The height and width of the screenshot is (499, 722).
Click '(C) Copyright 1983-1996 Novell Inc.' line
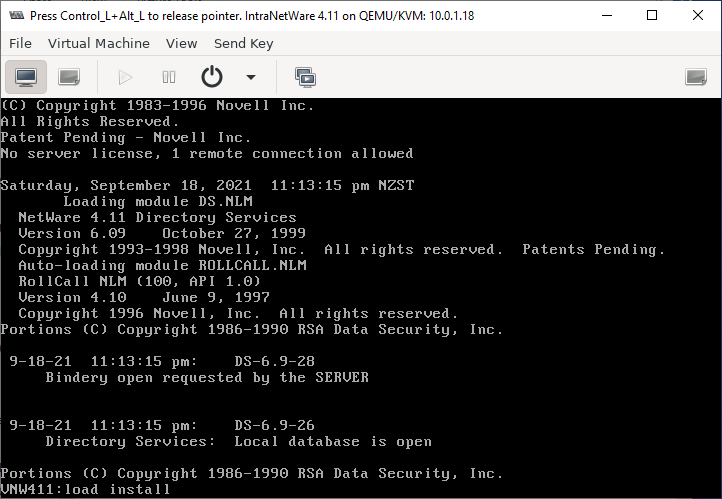click(x=157, y=105)
